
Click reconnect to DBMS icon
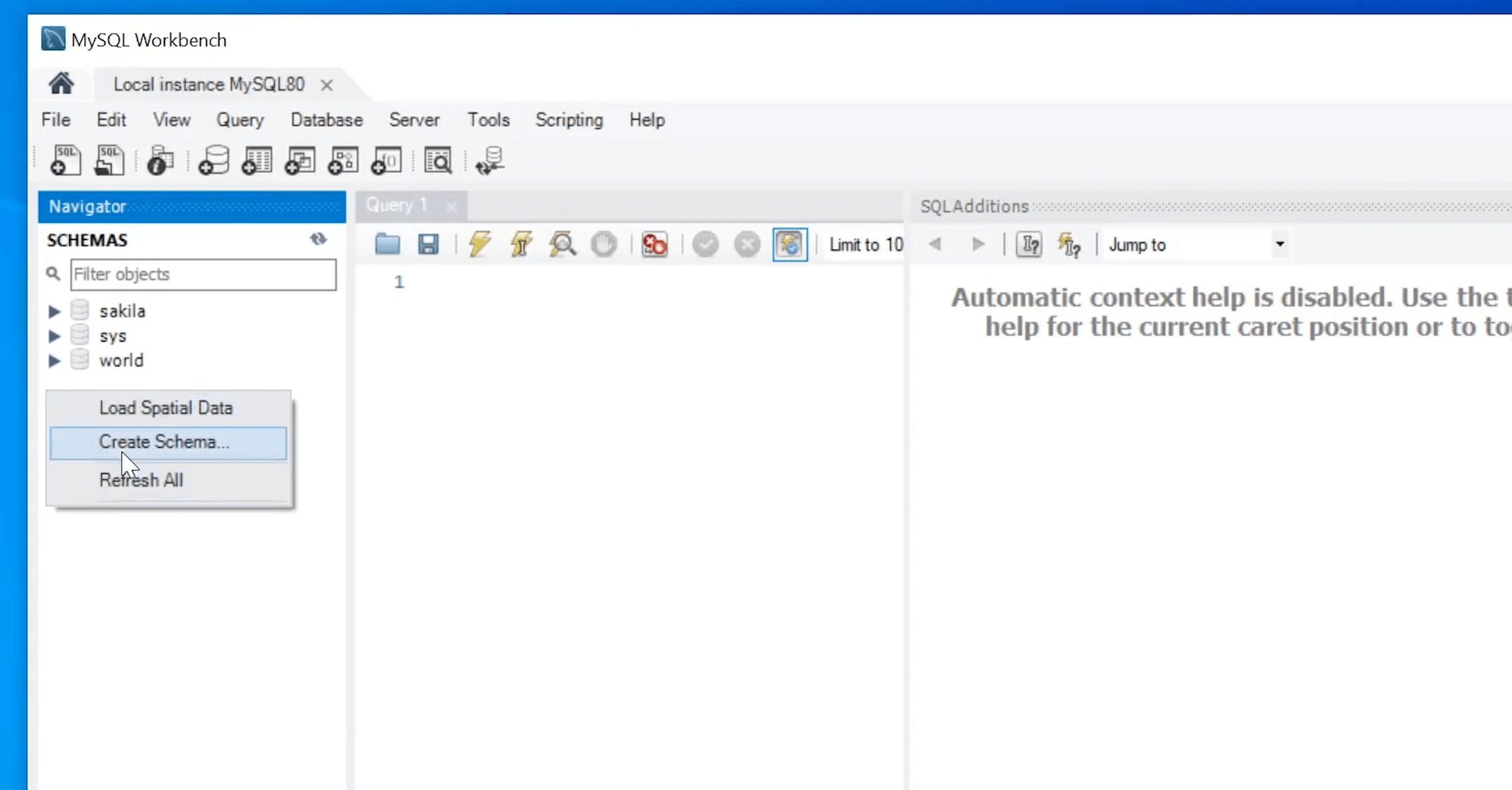[491, 161]
